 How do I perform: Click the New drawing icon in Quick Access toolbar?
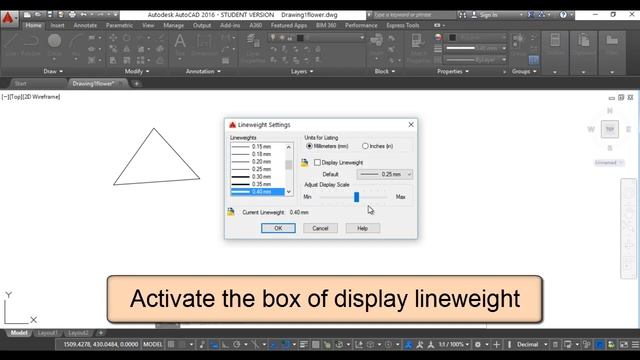click(x=27, y=15)
